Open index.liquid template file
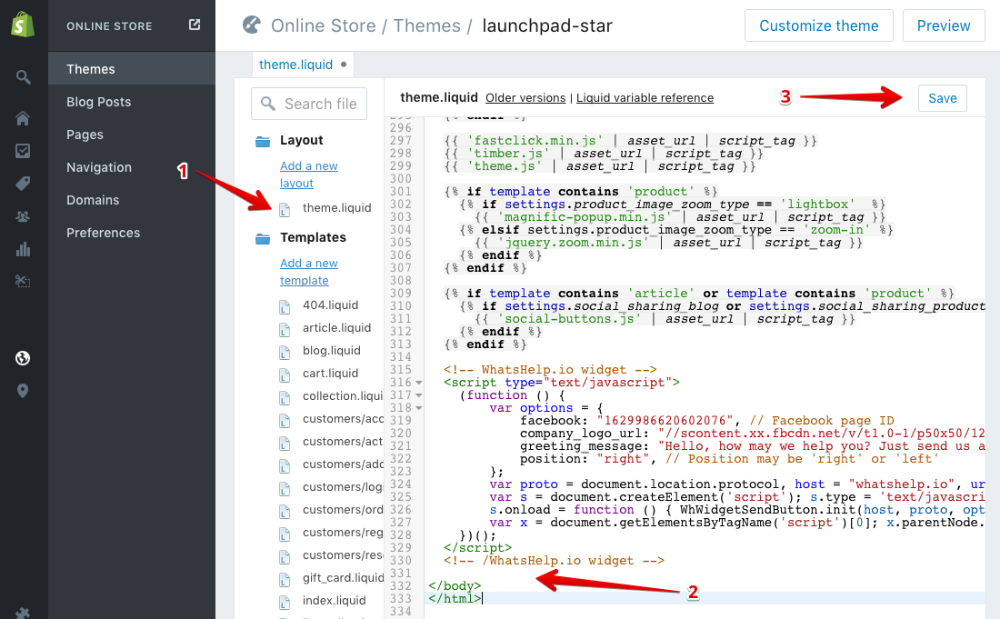The width and height of the screenshot is (1000, 619). pos(334,601)
